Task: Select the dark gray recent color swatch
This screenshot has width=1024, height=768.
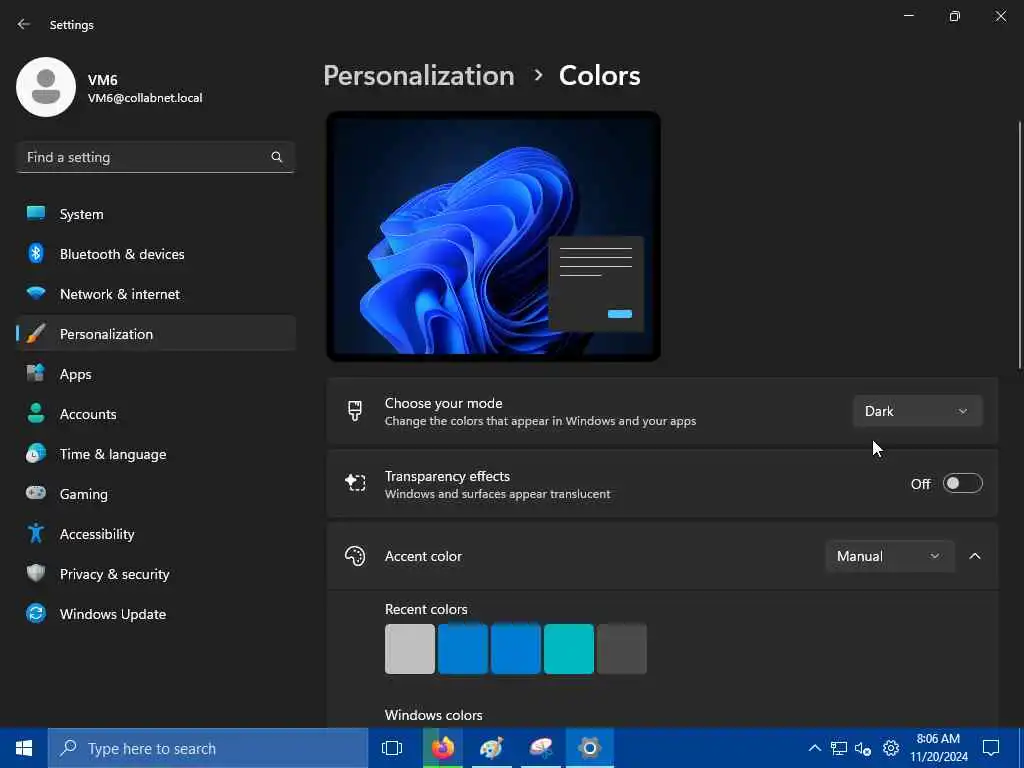Action: click(x=622, y=648)
